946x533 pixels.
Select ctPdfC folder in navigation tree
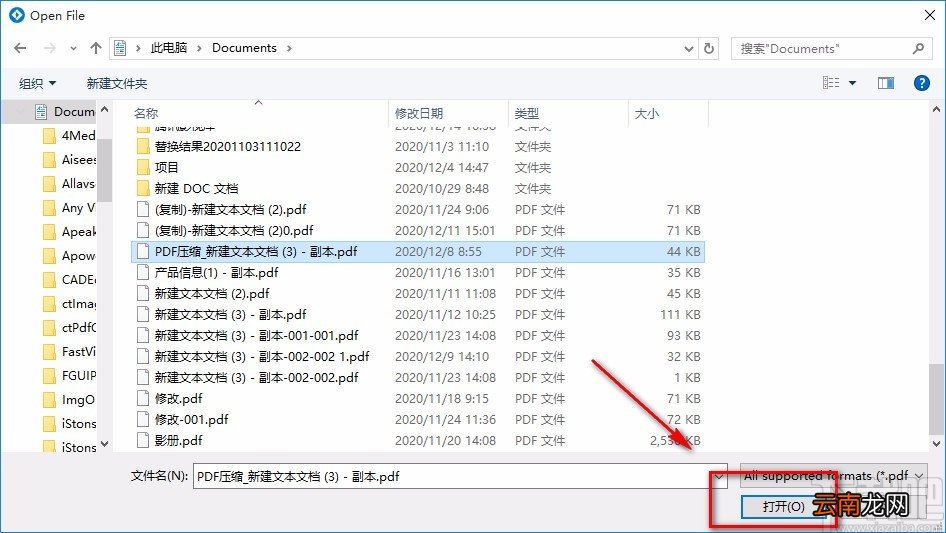(x=69, y=327)
